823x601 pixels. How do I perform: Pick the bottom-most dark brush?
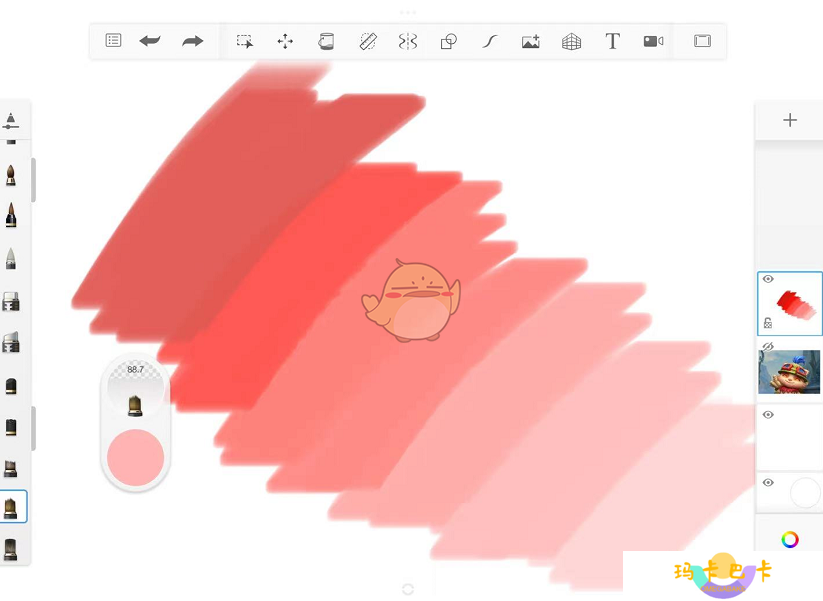click(x=10, y=549)
